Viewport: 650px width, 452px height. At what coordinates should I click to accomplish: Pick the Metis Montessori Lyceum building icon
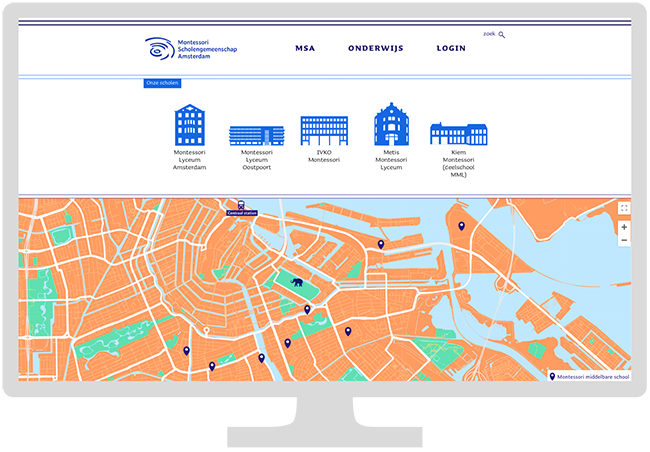click(x=391, y=124)
